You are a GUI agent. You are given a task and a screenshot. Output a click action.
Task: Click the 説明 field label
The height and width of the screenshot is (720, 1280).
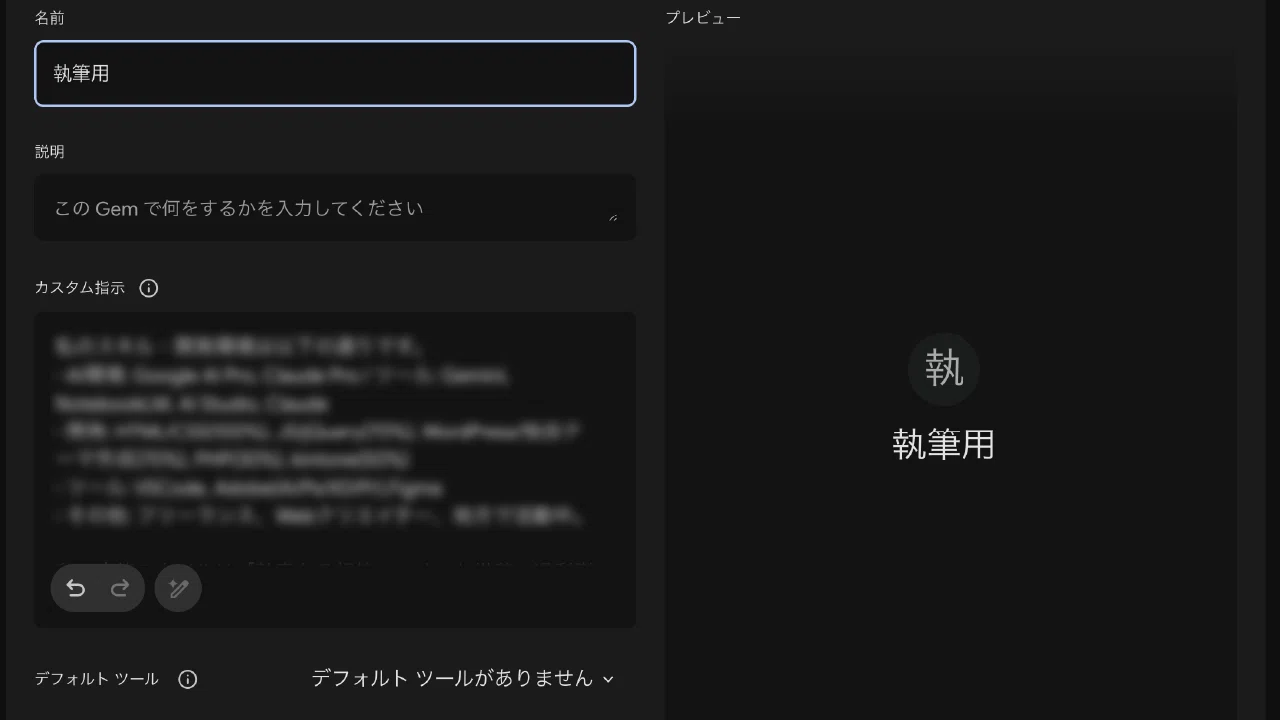tap(50, 152)
